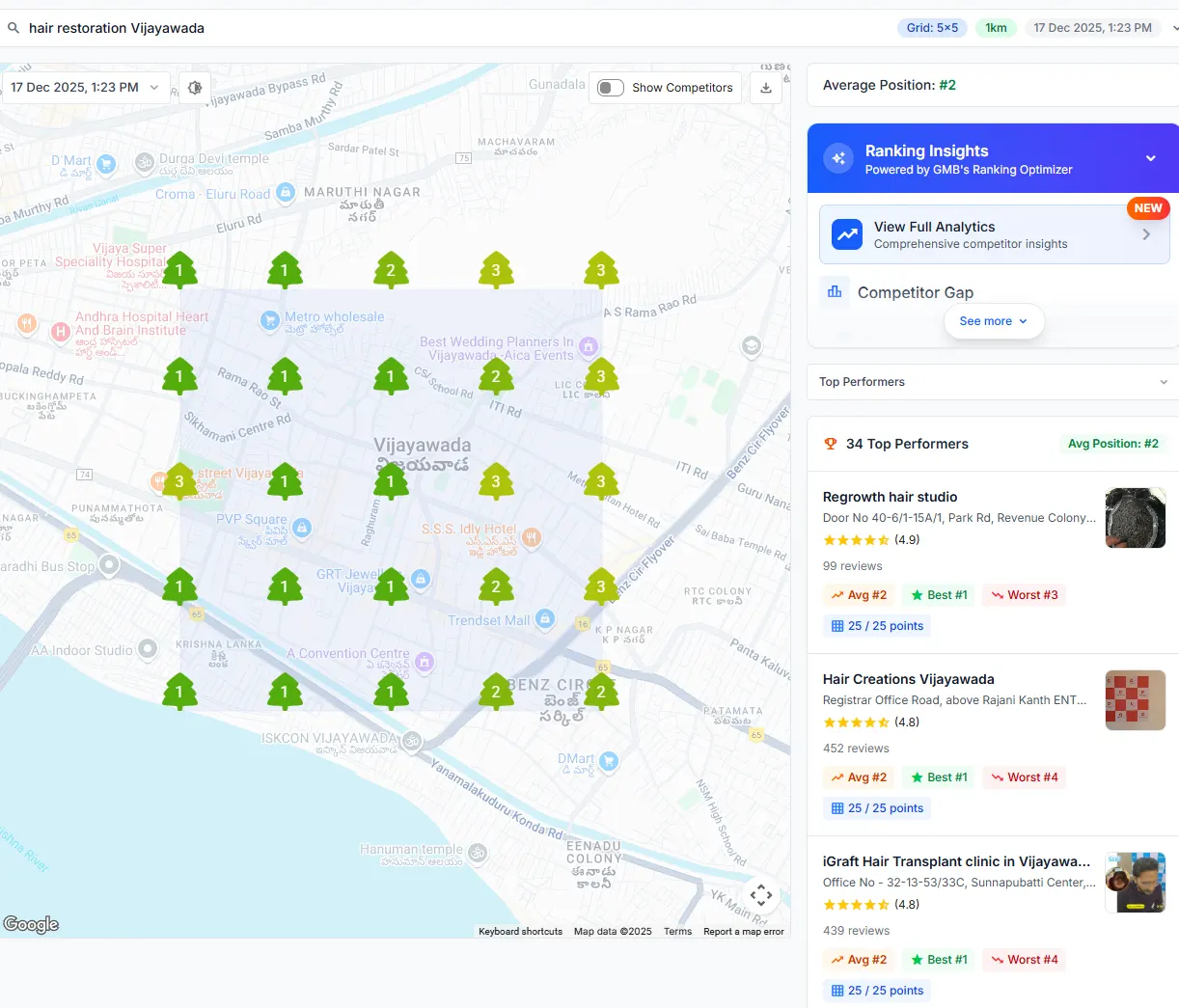This screenshot has width=1179, height=1008.
Task: Click the Competitor Gap bar chart icon
Action: pyautogui.click(x=835, y=291)
